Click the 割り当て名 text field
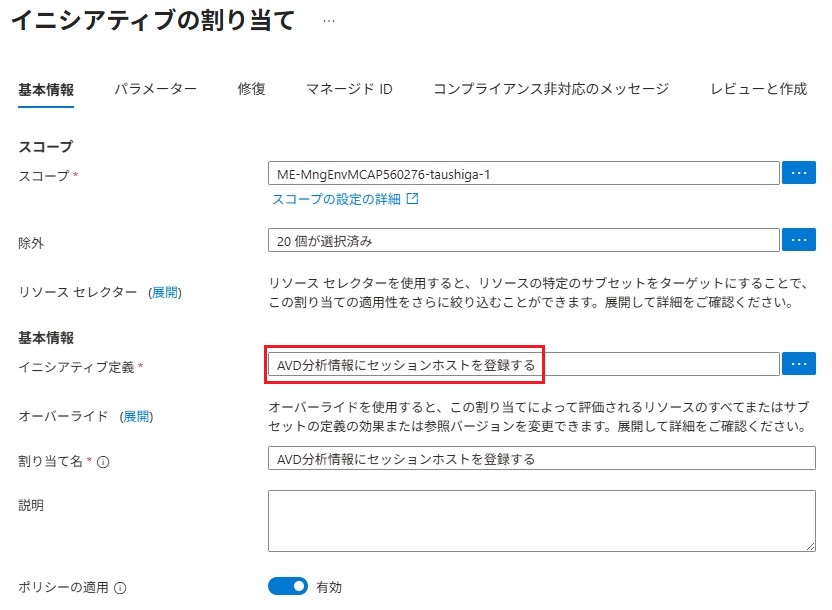Screen dimensions: 832x610 [x=541, y=459]
